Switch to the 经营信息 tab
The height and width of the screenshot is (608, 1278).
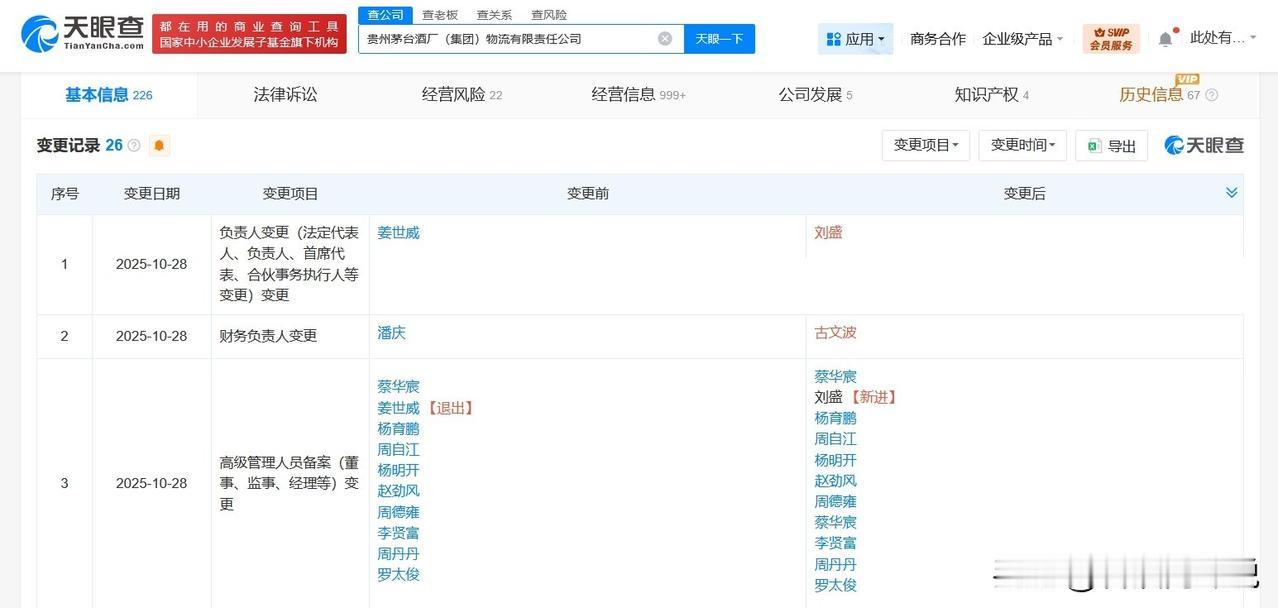pyautogui.click(x=639, y=95)
